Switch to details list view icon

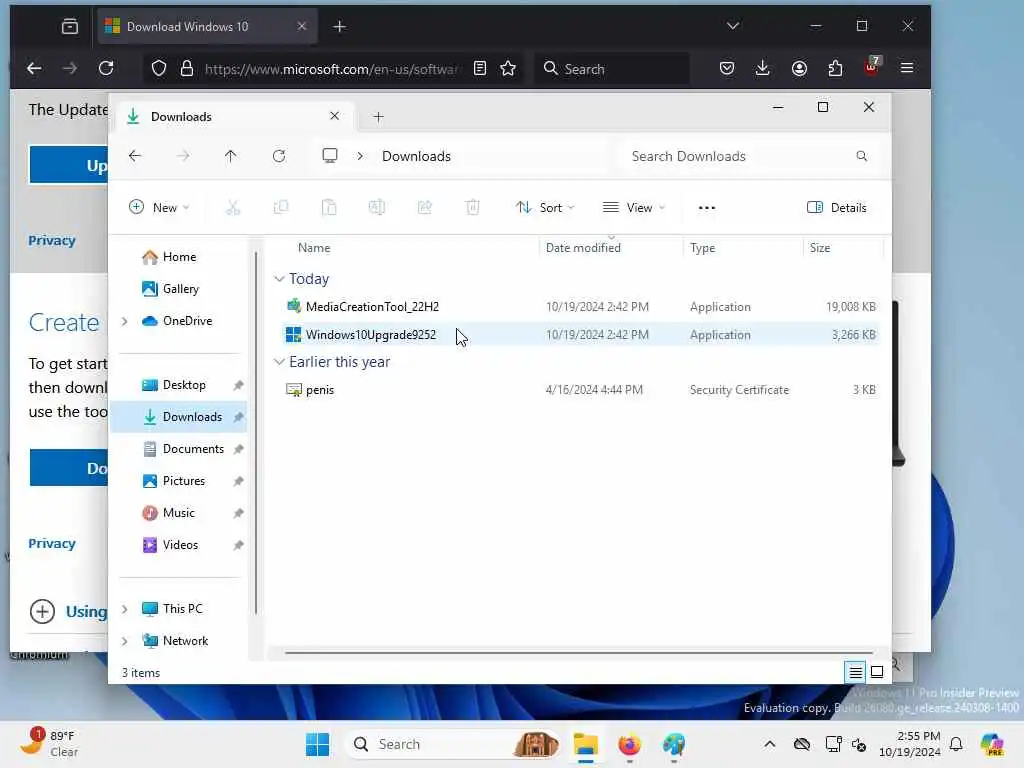coord(855,672)
